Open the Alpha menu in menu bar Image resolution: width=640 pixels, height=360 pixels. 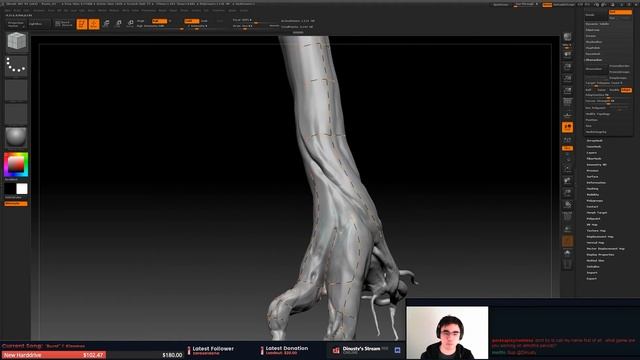point(8,10)
